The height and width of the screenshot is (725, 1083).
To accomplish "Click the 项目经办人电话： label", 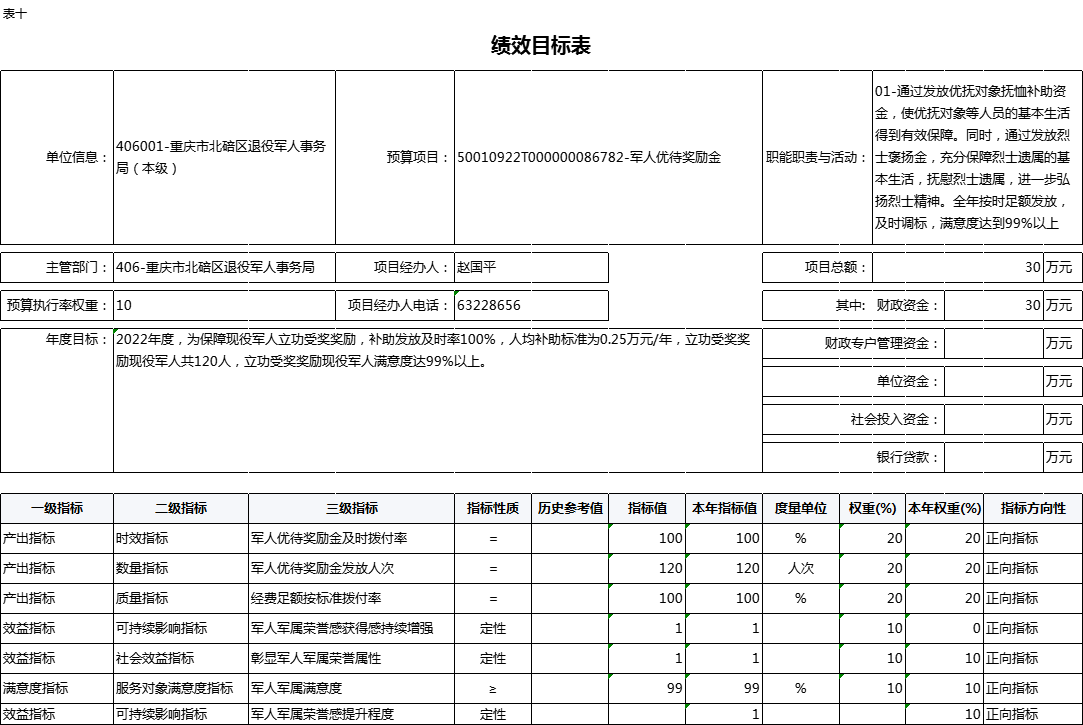I will click(x=395, y=305).
